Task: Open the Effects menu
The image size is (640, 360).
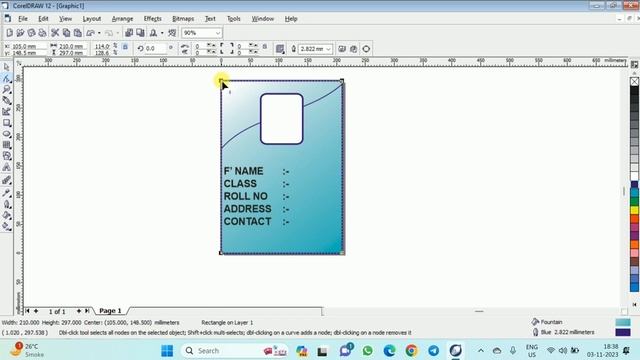Action: 152,19
